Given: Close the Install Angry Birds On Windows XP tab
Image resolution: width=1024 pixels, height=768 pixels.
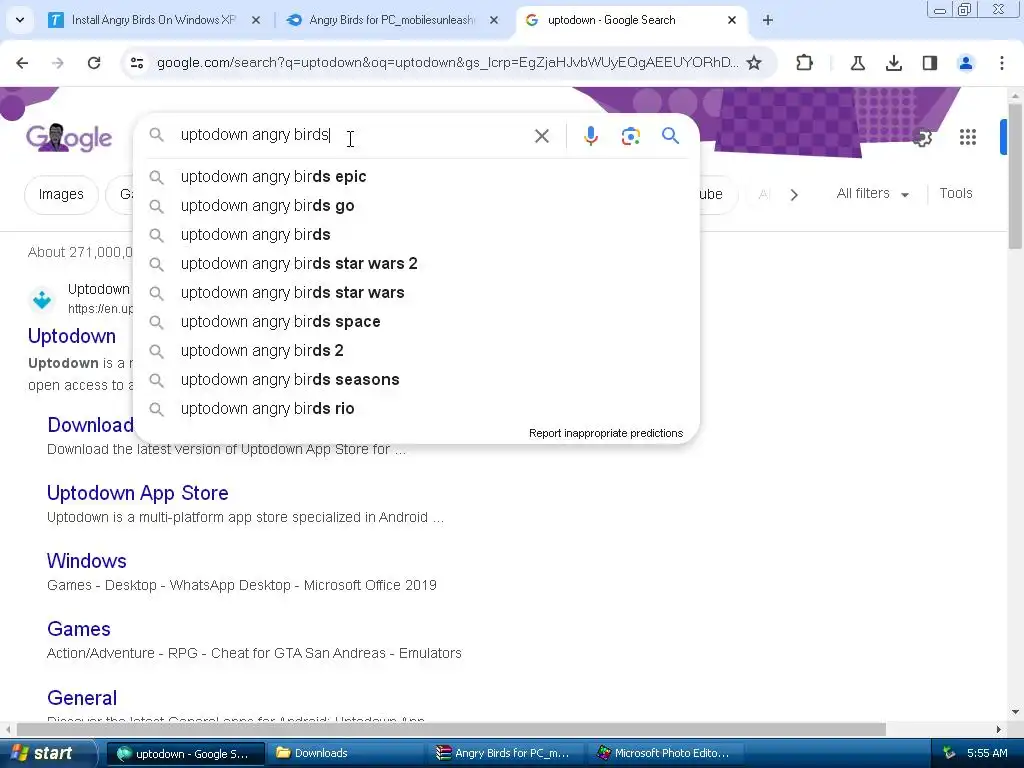Looking at the screenshot, I should (x=256, y=20).
